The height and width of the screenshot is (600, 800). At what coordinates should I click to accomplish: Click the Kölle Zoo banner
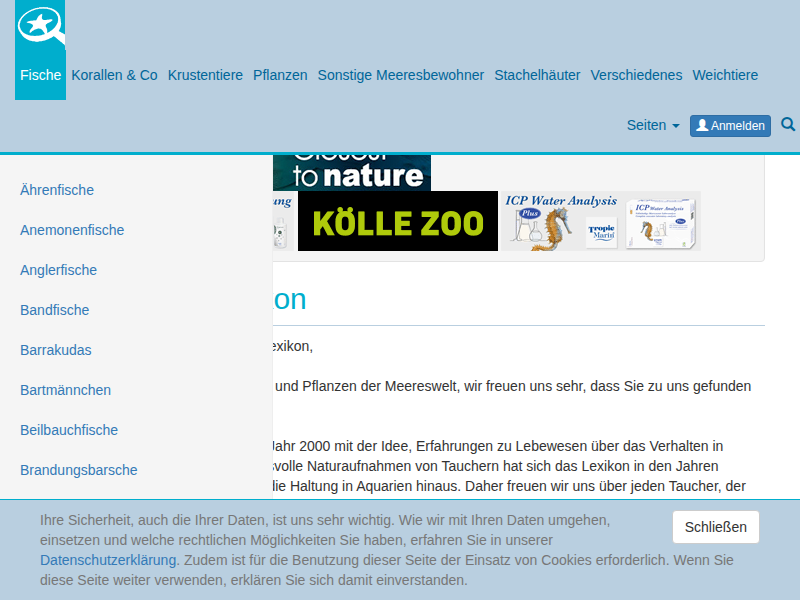point(397,221)
